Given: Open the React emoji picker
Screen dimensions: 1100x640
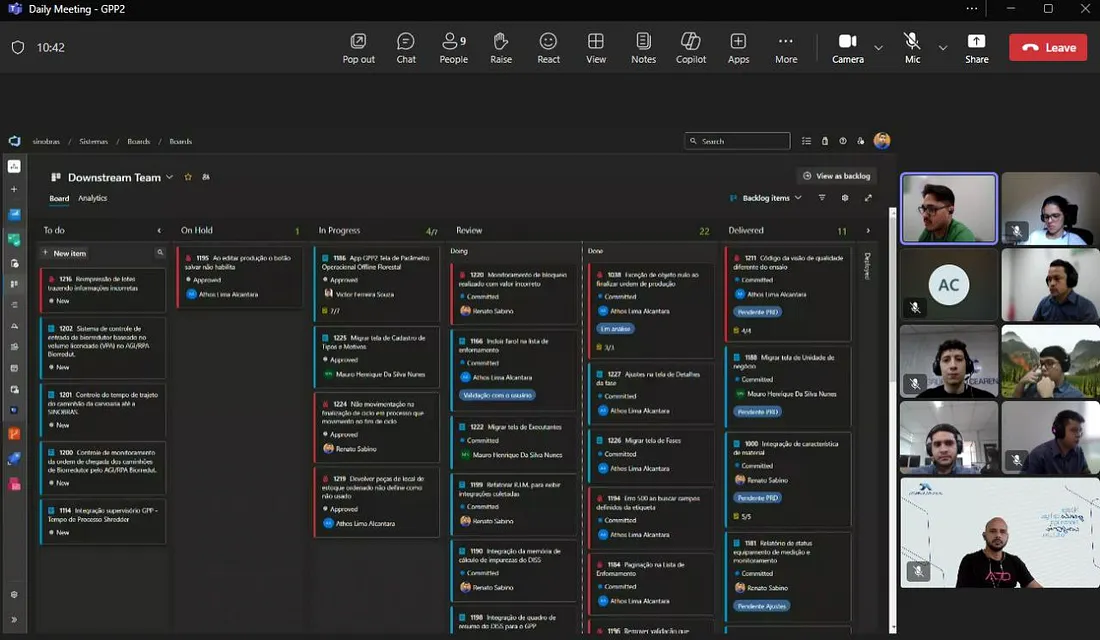Looking at the screenshot, I should pyautogui.click(x=548, y=47).
